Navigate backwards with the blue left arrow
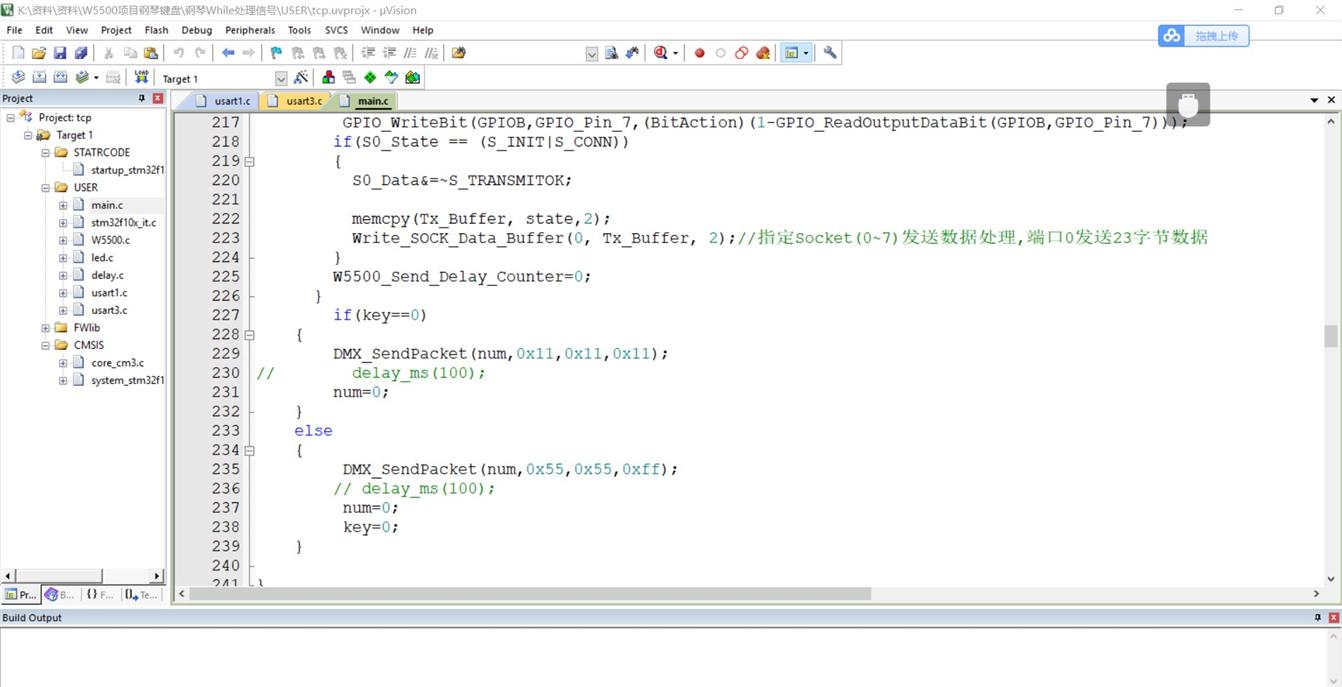The image size is (1342, 687). [x=228, y=53]
